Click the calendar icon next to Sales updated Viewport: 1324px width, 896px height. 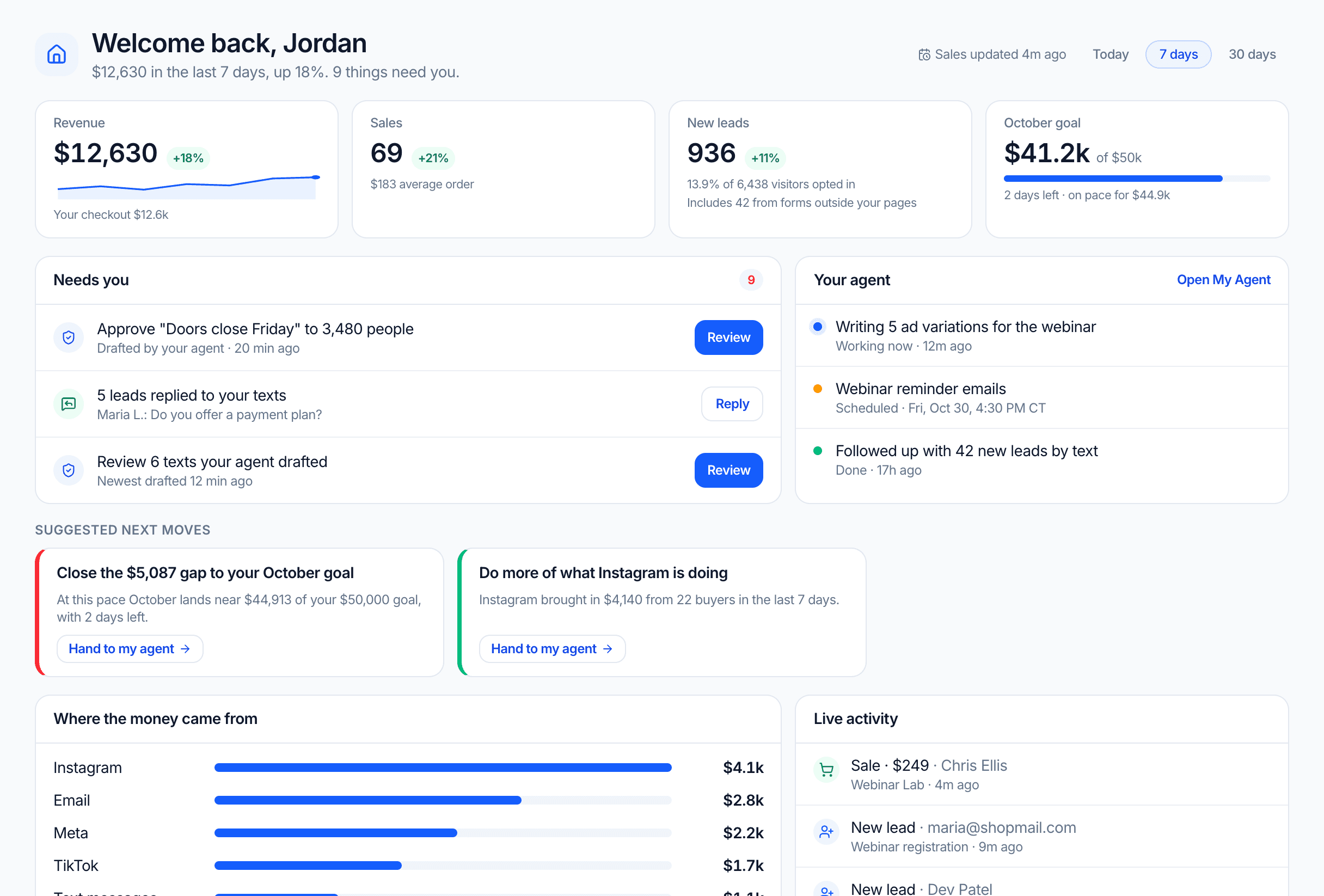[924, 54]
